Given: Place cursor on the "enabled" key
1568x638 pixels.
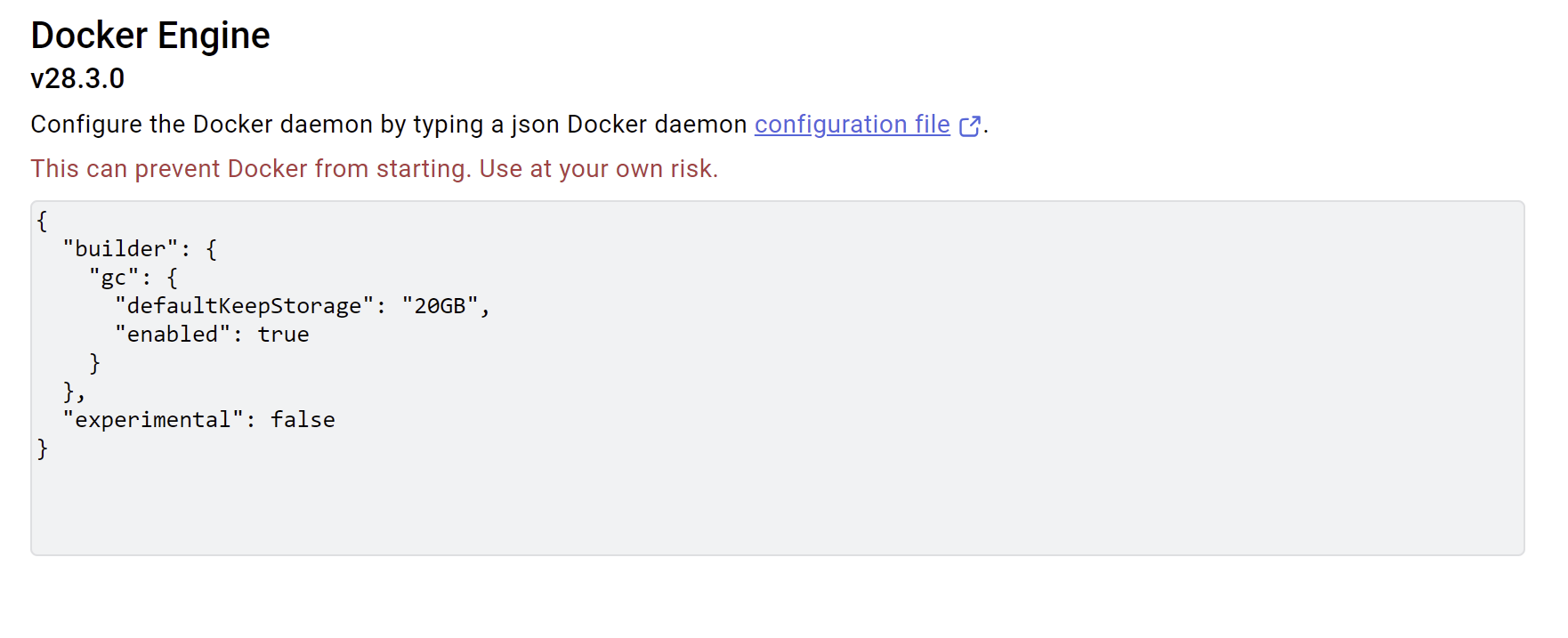Looking at the screenshot, I should click(x=173, y=335).
